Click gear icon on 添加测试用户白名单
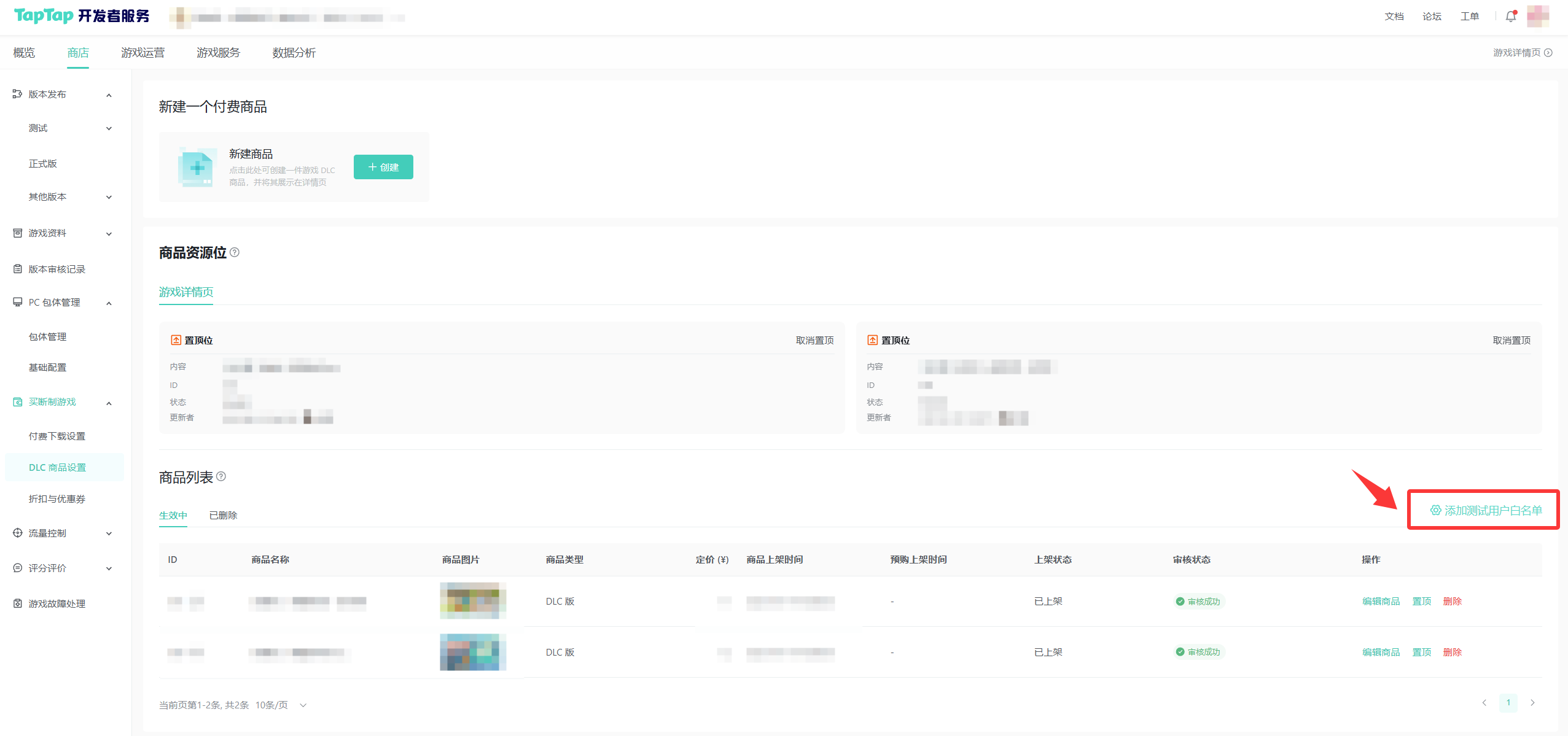The image size is (1568, 736). 1435,510
